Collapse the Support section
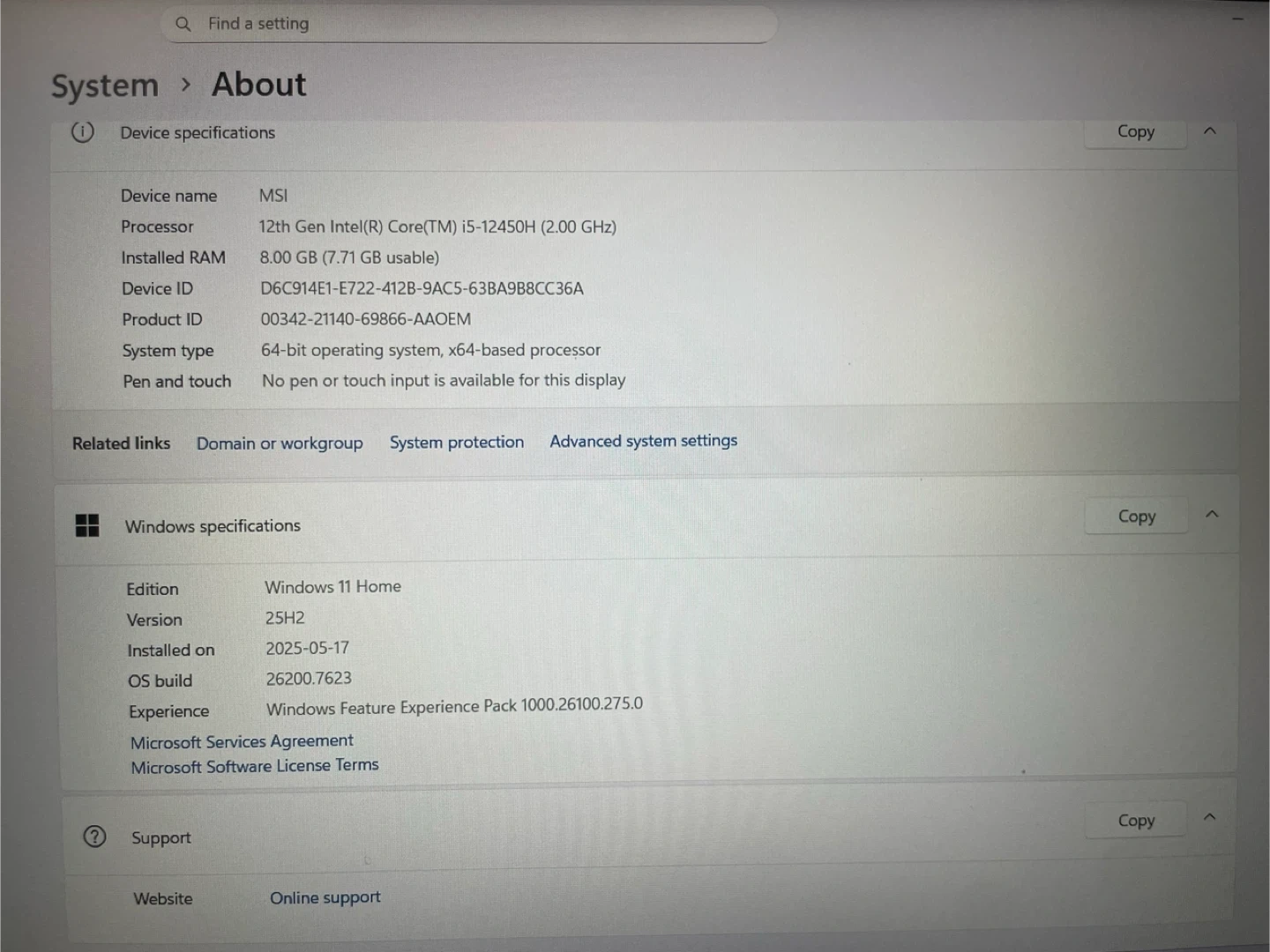1270x952 pixels. pos(1210,817)
